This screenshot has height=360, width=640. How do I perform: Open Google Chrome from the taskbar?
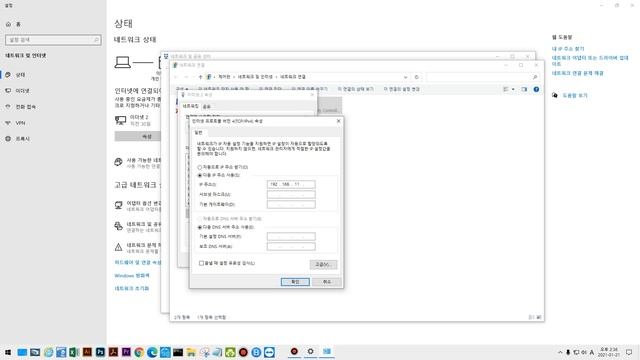139,352
